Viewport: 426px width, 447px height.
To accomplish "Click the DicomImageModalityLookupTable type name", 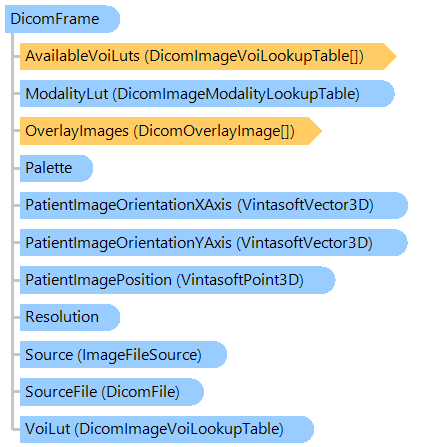I will pyautogui.click(x=236, y=94).
